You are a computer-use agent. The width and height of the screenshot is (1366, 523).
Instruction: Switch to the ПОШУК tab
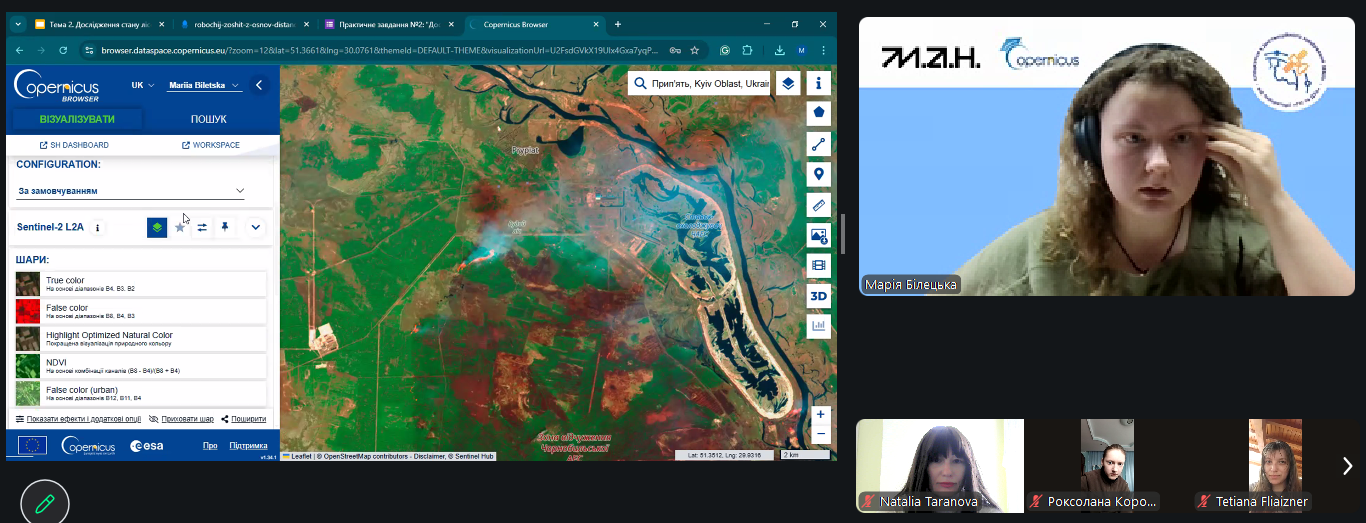208,119
